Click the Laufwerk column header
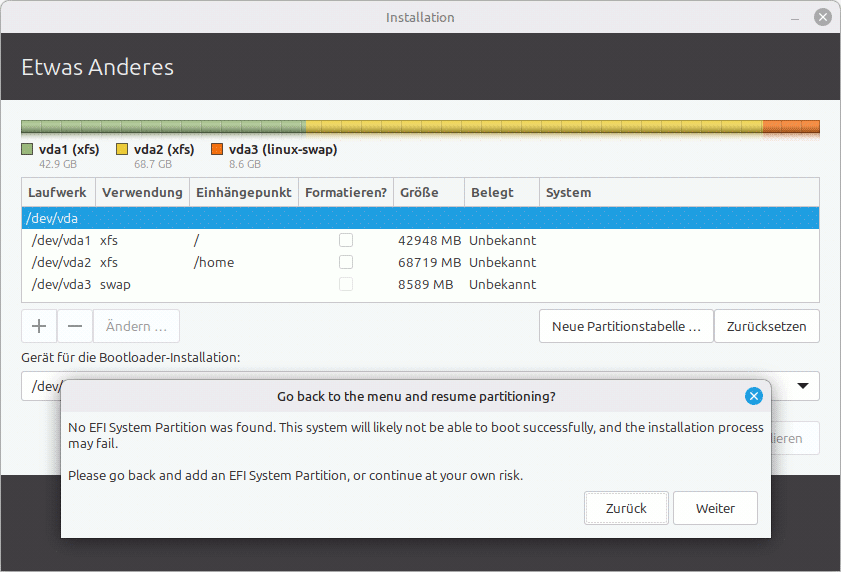Screen dimensions: 841x572 click(58, 192)
